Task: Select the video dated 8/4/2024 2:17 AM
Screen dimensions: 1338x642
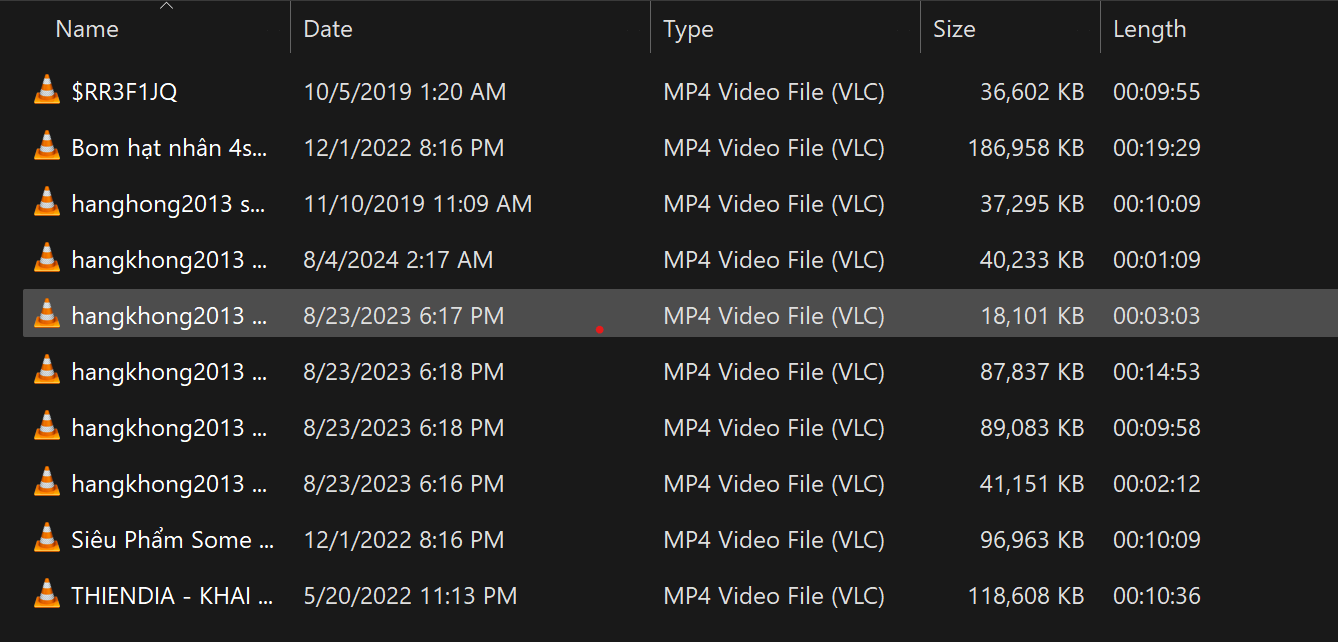Action: point(398,260)
